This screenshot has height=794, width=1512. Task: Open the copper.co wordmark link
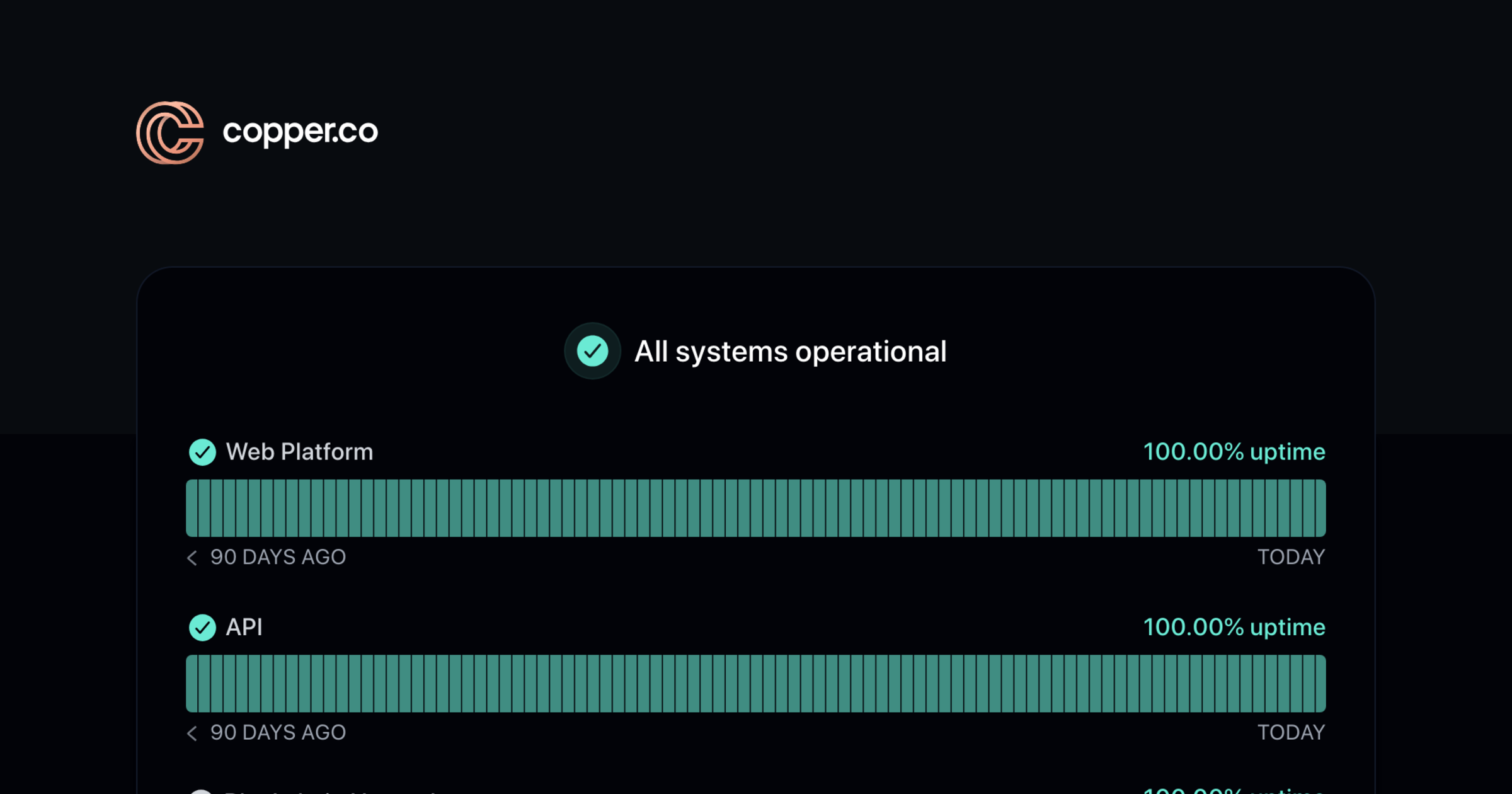[301, 132]
